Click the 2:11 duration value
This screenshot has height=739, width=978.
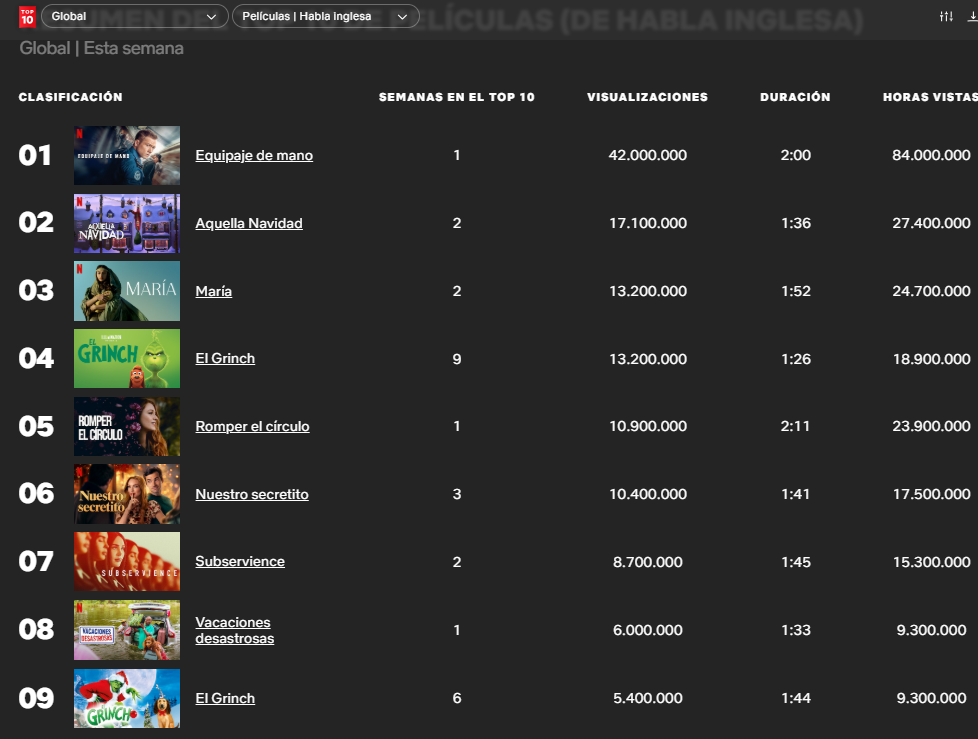click(795, 427)
